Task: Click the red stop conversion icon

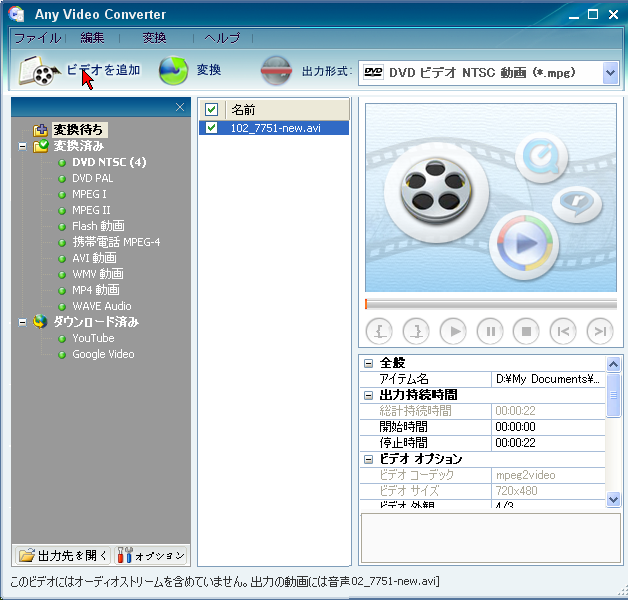Action: click(276, 71)
